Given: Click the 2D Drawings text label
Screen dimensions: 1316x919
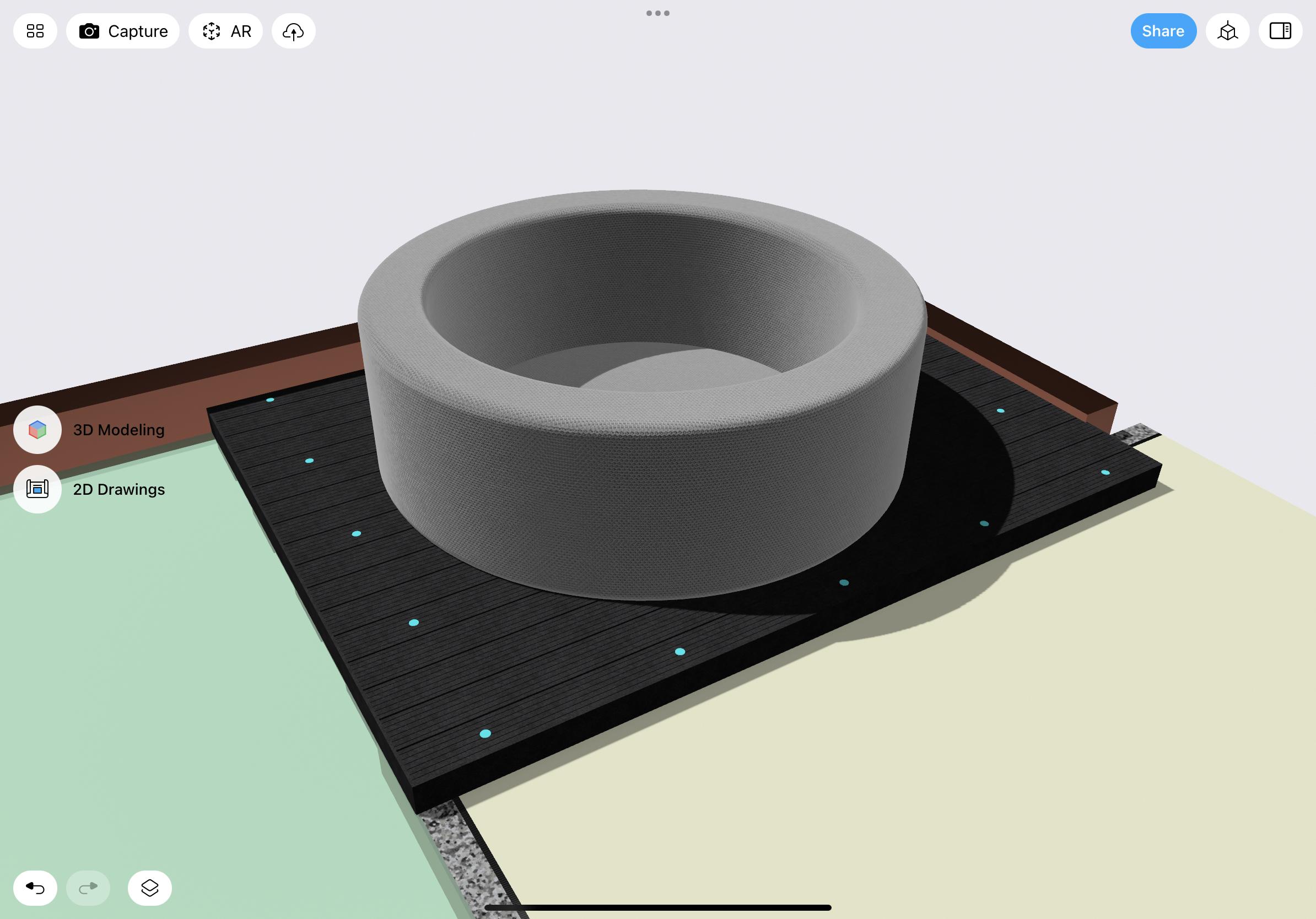Looking at the screenshot, I should click(118, 489).
